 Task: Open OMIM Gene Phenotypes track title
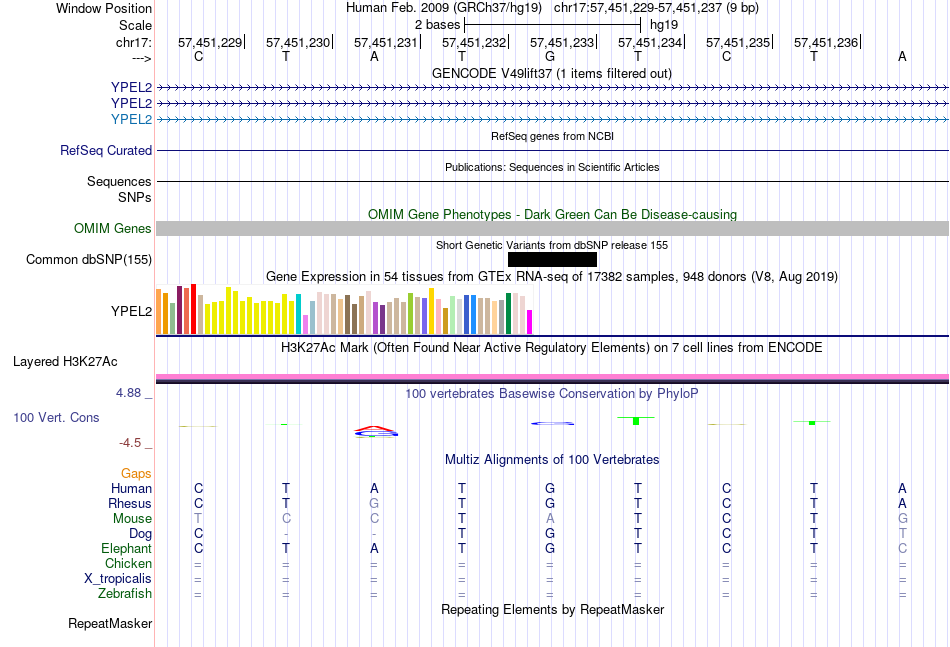[552, 214]
